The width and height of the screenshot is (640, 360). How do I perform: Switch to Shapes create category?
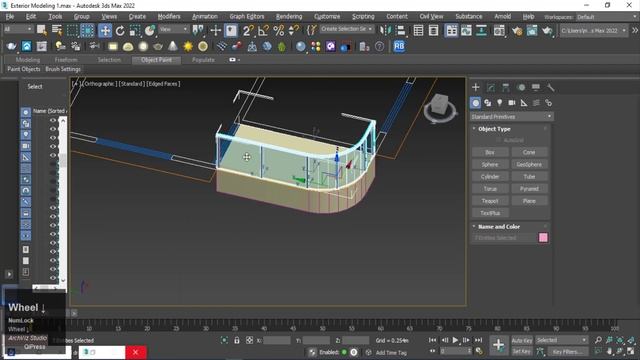click(x=487, y=103)
